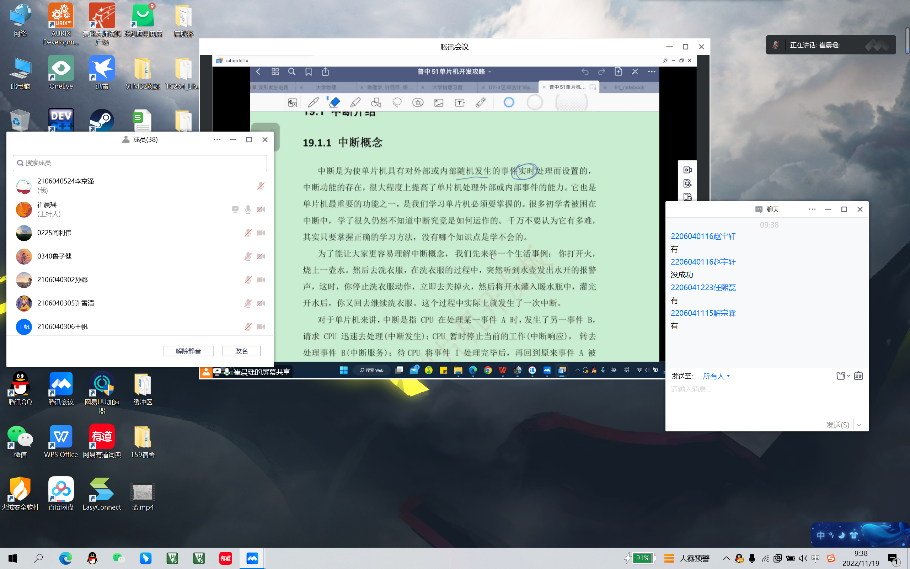Select the blue eraser tool
Screen dimensions: 910x569
pyautogui.click(x=334, y=102)
